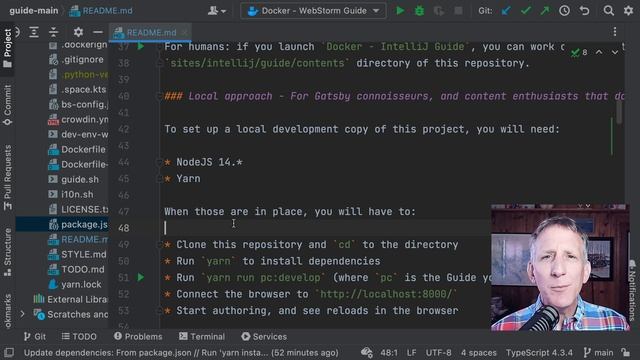Run the gutter command on line 51
Viewport: 640px width, 360px height.
pyautogui.click(x=141, y=278)
